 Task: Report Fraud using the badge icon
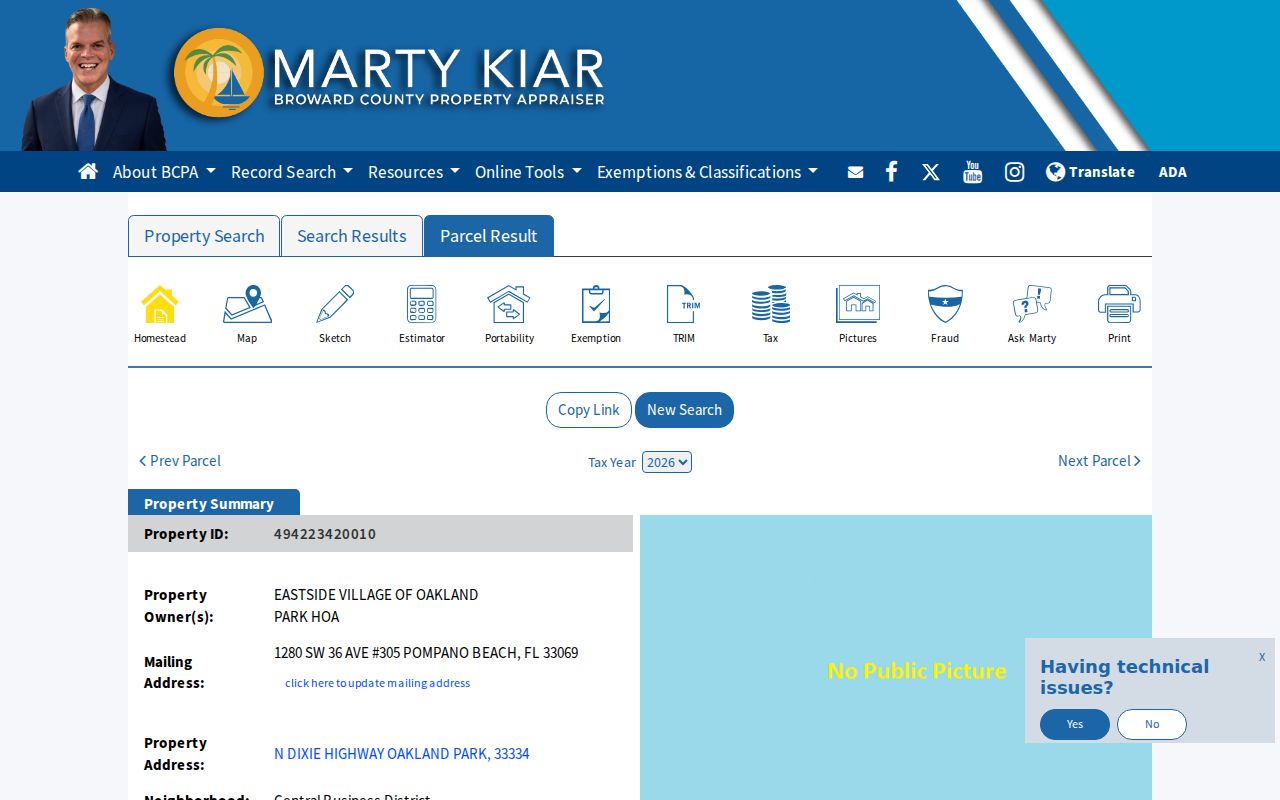[945, 305]
